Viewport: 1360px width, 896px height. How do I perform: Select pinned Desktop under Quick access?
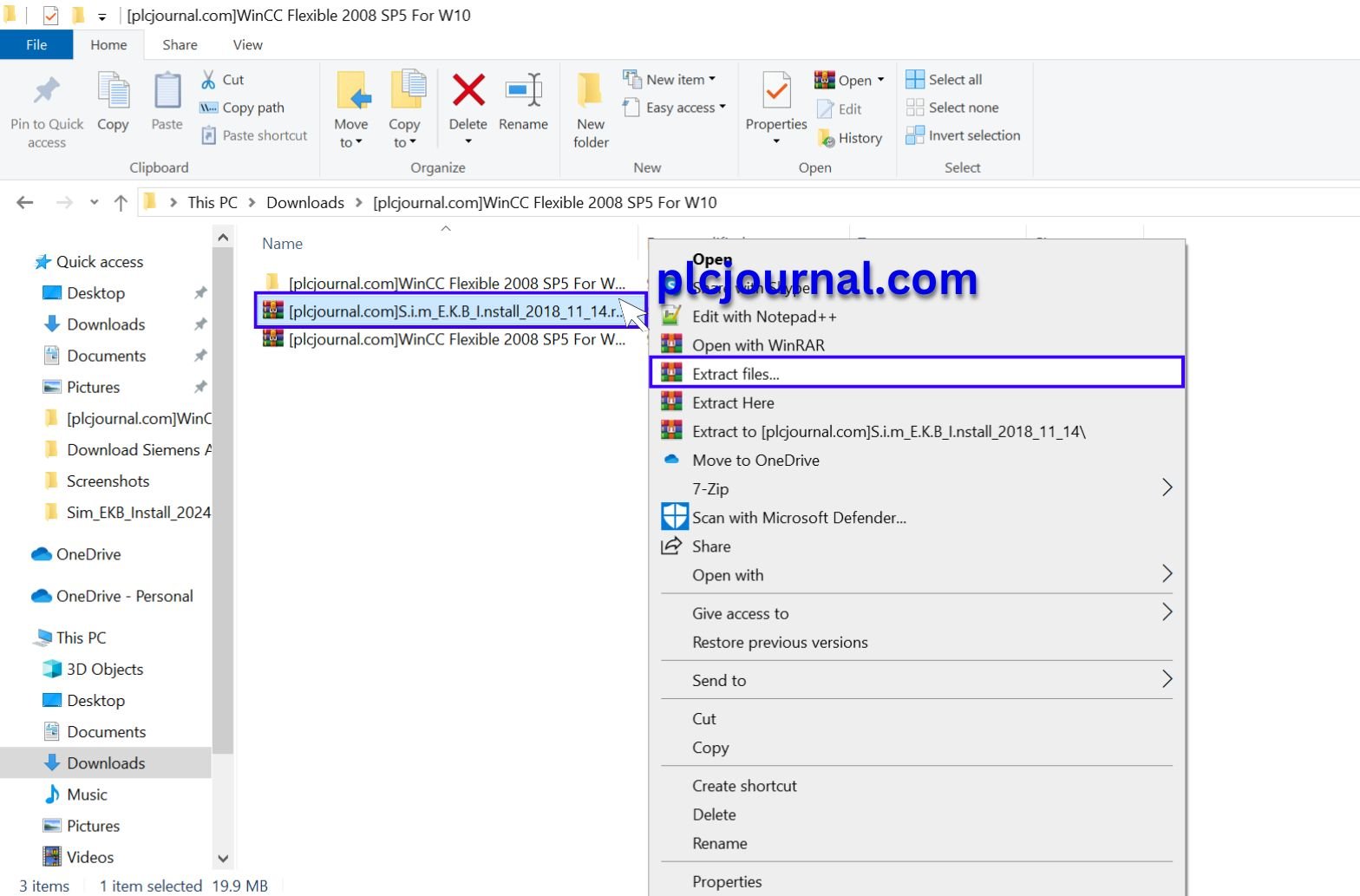96,293
